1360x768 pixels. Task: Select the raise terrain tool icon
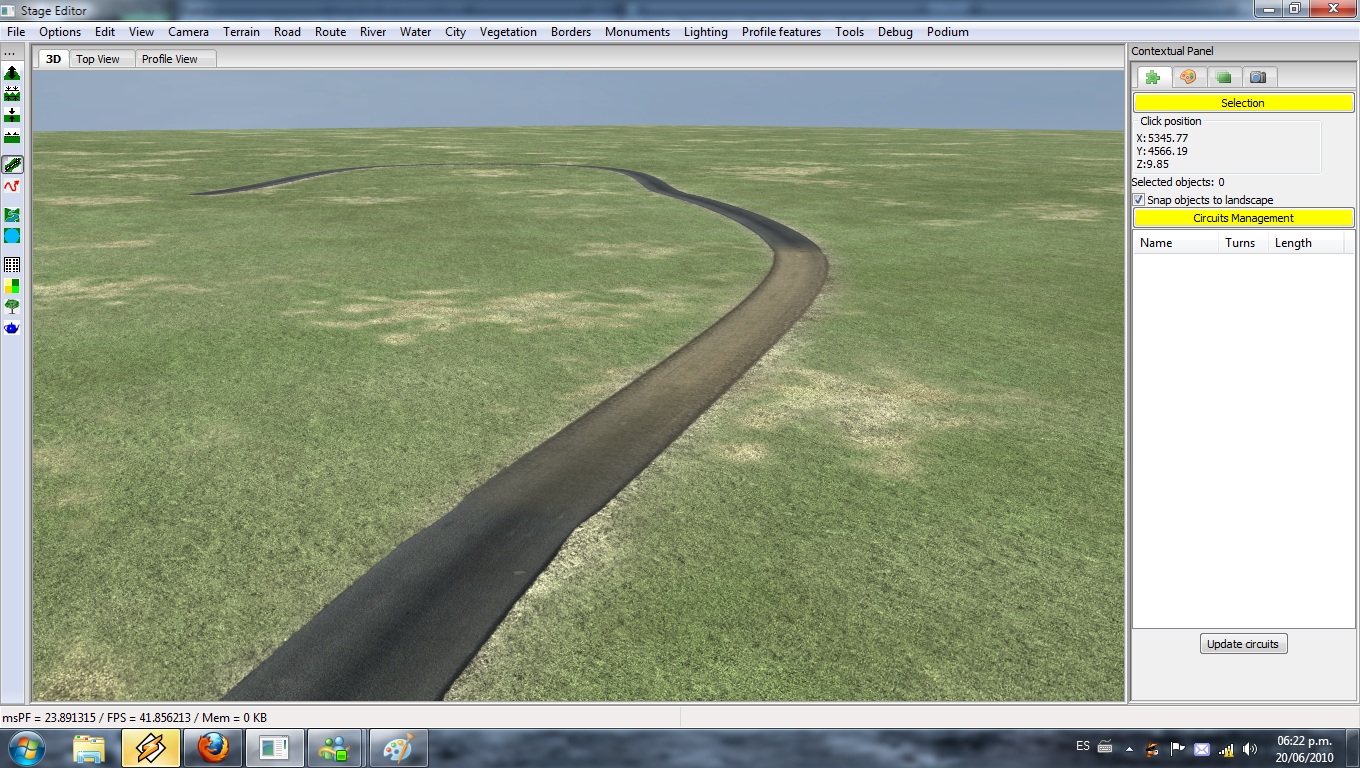coord(12,73)
